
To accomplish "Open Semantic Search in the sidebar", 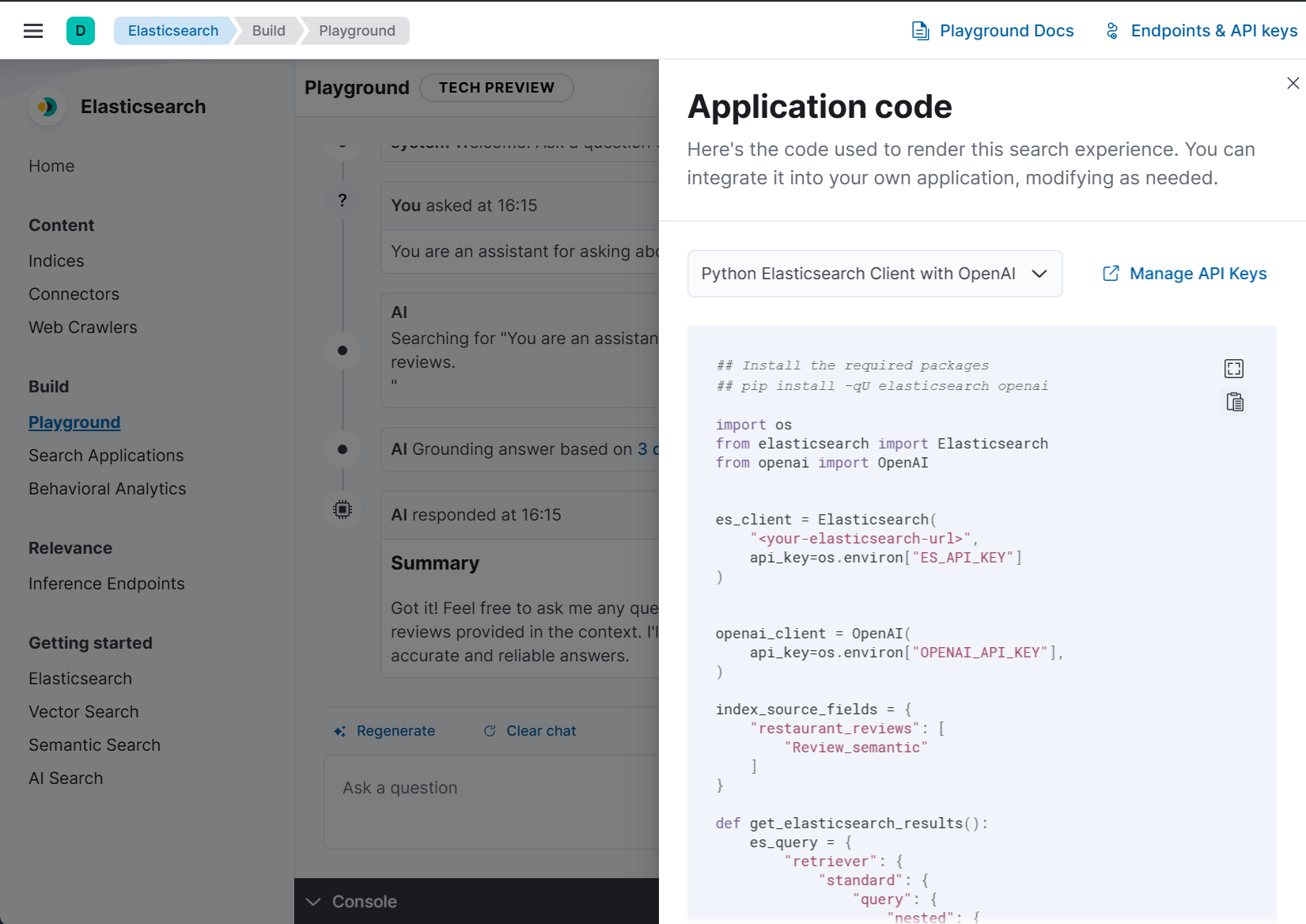I will pyautogui.click(x=94, y=745).
